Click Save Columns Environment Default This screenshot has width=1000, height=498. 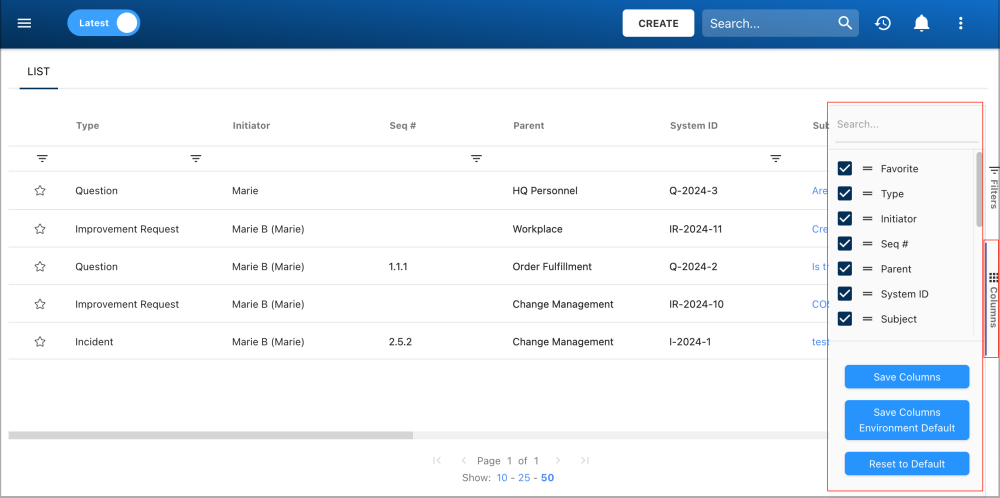click(907, 420)
